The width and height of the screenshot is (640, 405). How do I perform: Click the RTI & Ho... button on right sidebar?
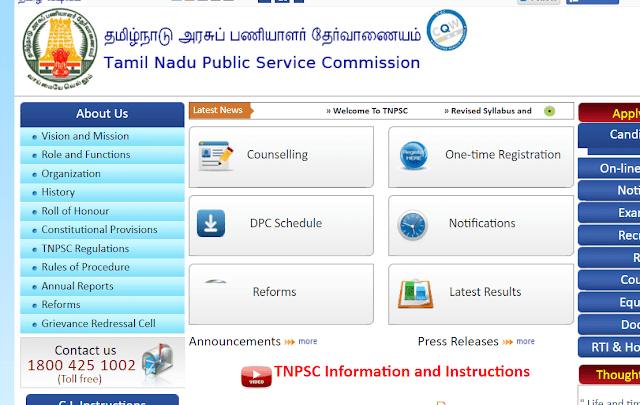609,347
